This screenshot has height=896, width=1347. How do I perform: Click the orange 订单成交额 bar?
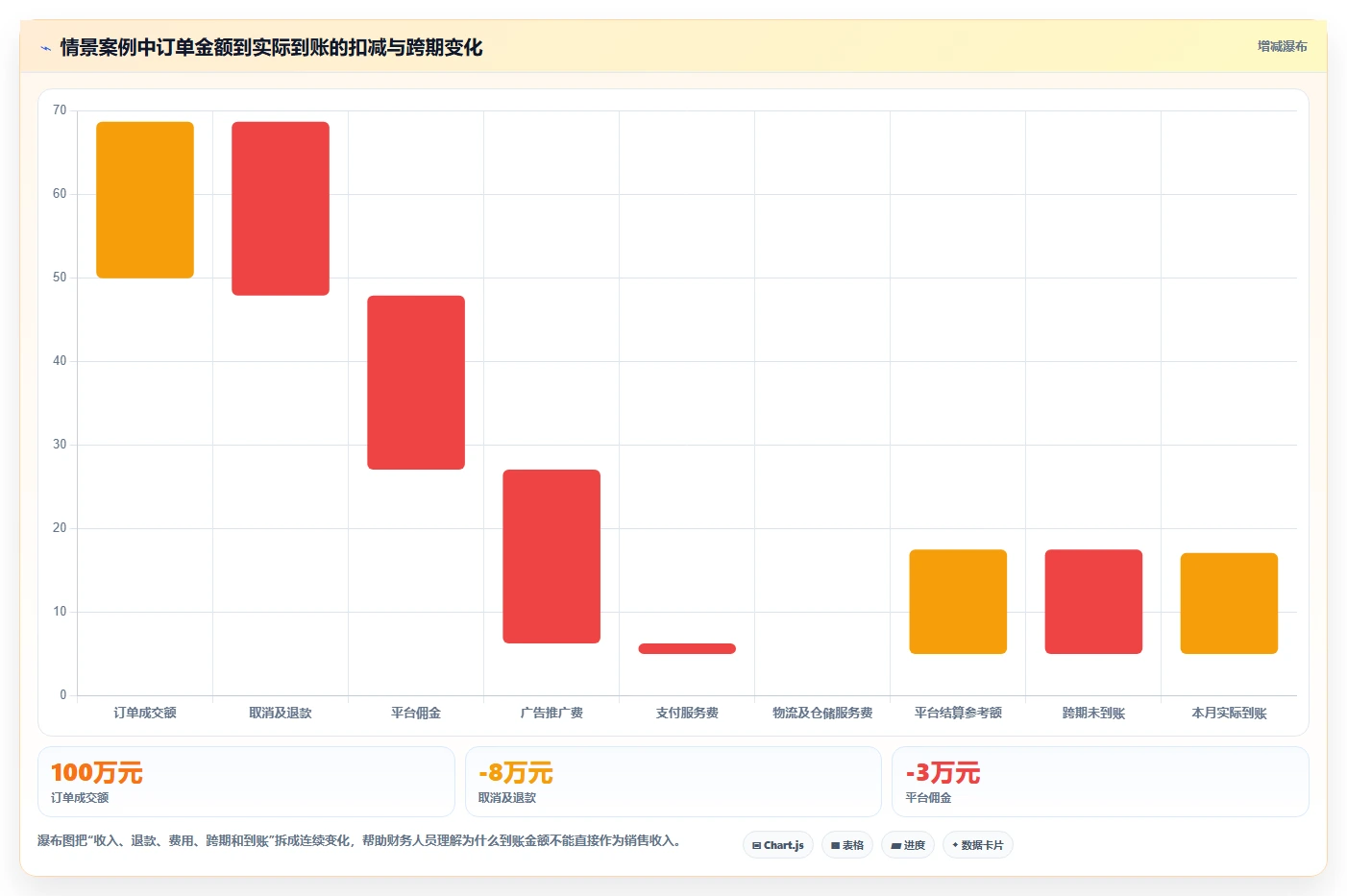(145, 200)
